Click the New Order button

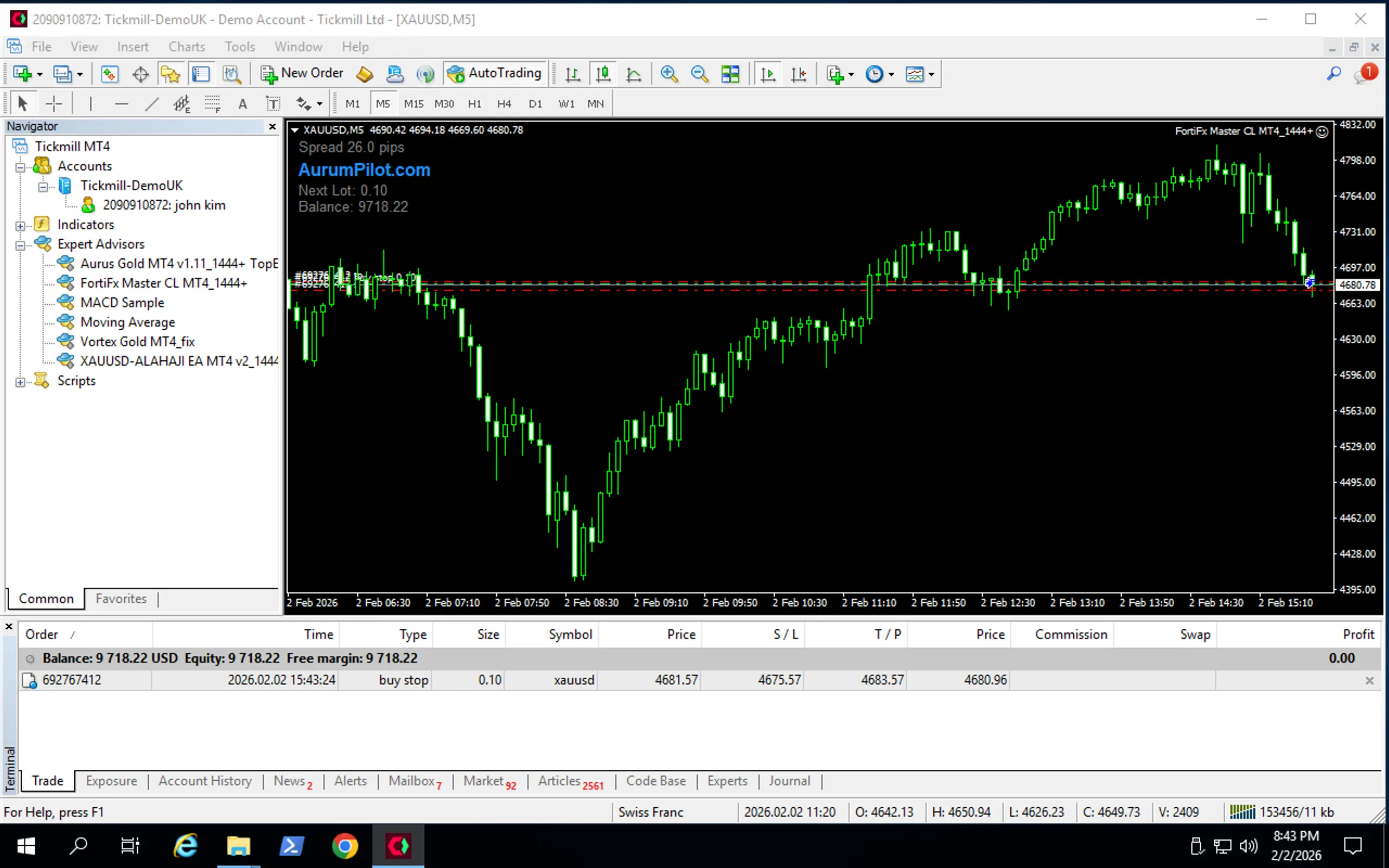pos(302,73)
